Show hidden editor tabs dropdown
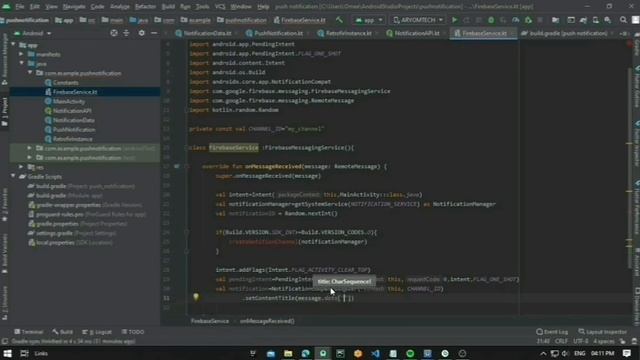Viewport: 640px width, 360px height. [624, 33]
